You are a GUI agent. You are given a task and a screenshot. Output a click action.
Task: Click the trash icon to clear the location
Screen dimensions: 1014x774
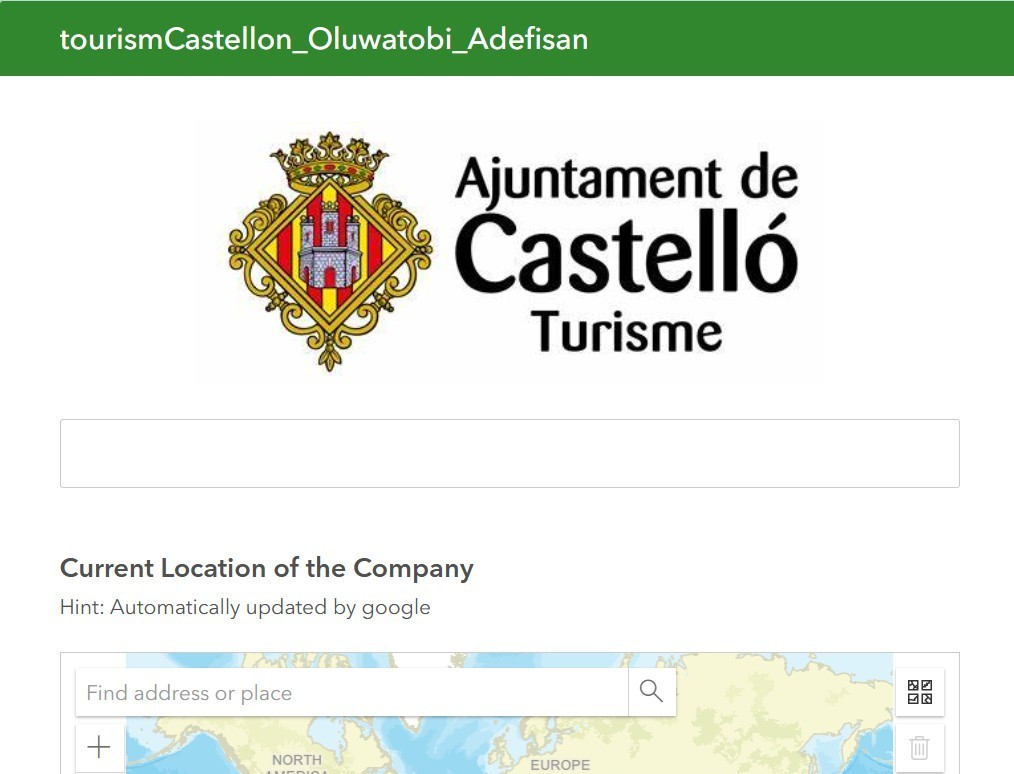pos(919,748)
